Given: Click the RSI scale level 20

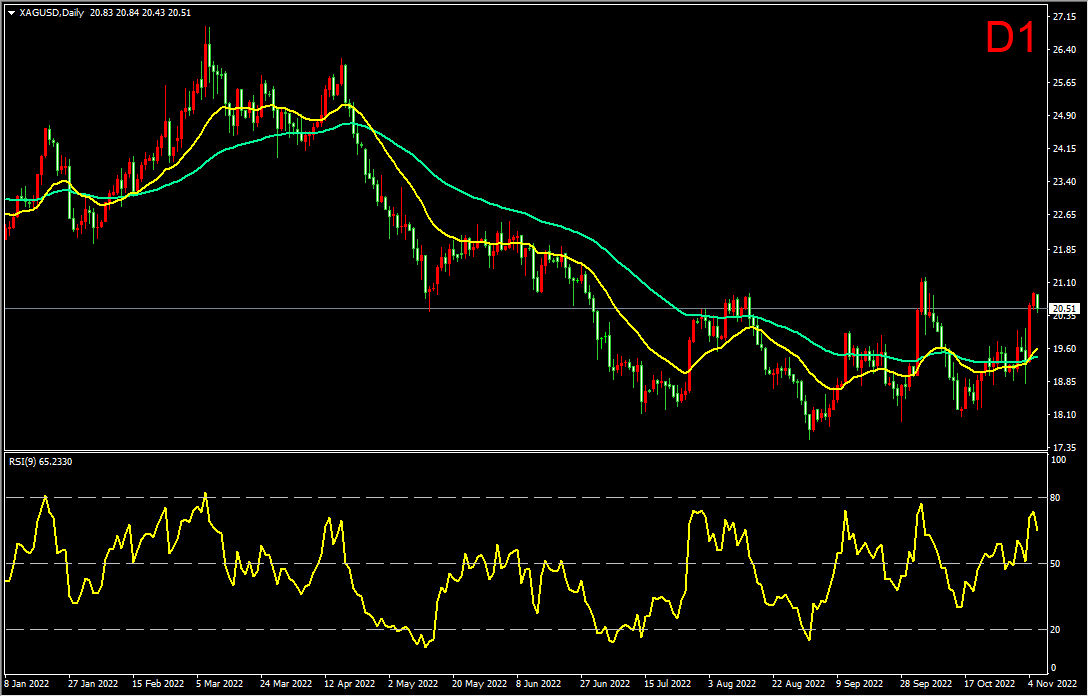Looking at the screenshot, I should tap(1056, 630).
